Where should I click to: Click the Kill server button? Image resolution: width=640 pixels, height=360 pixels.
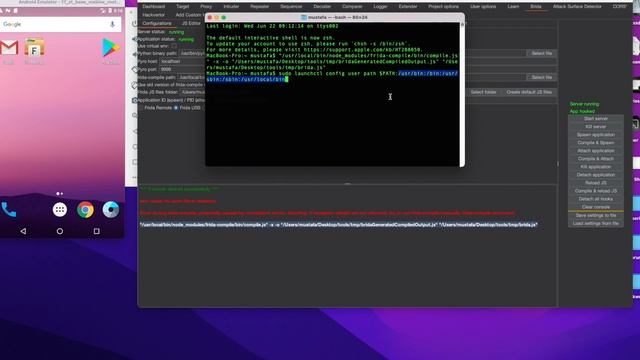596,127
